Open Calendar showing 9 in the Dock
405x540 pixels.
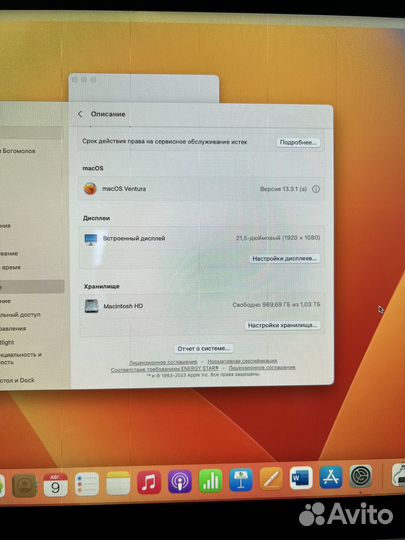[x=55, y=485]
